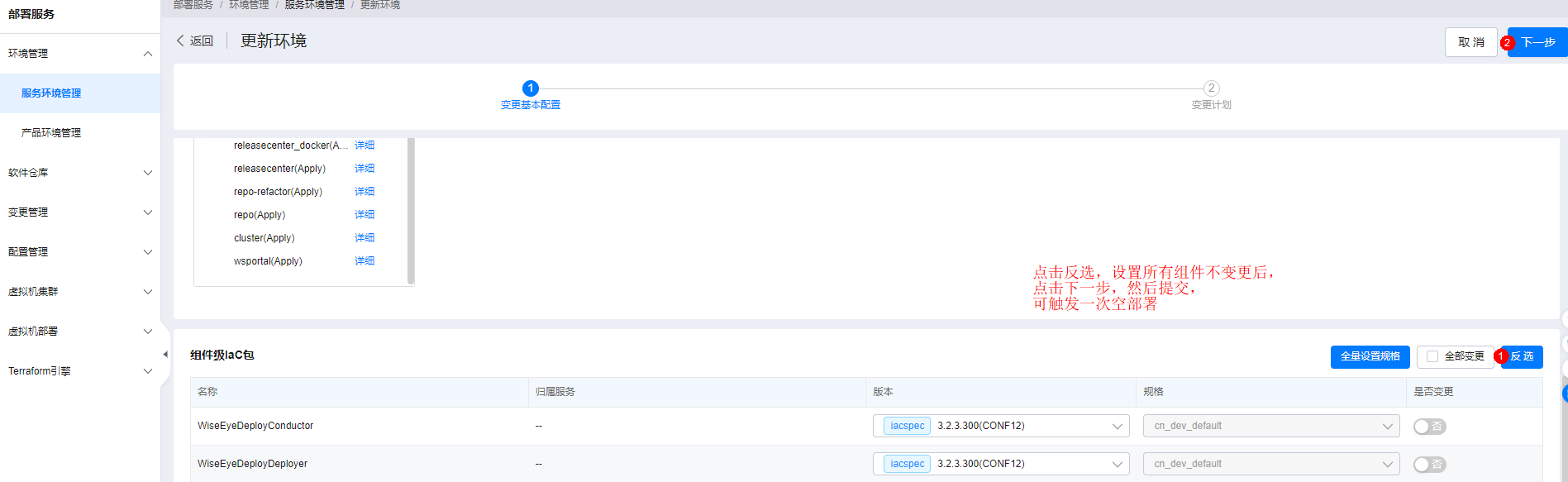The height and width of the screenshot is (482, 1568).
Task: Click the back arrow icon next to 返回
Action: click(180, 41)
